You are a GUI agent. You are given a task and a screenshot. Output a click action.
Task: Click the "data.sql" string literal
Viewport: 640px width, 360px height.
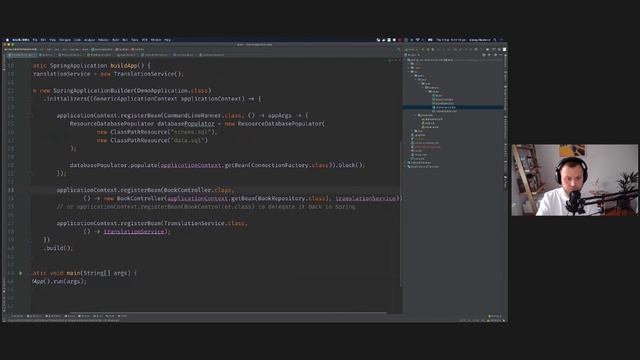188,140
